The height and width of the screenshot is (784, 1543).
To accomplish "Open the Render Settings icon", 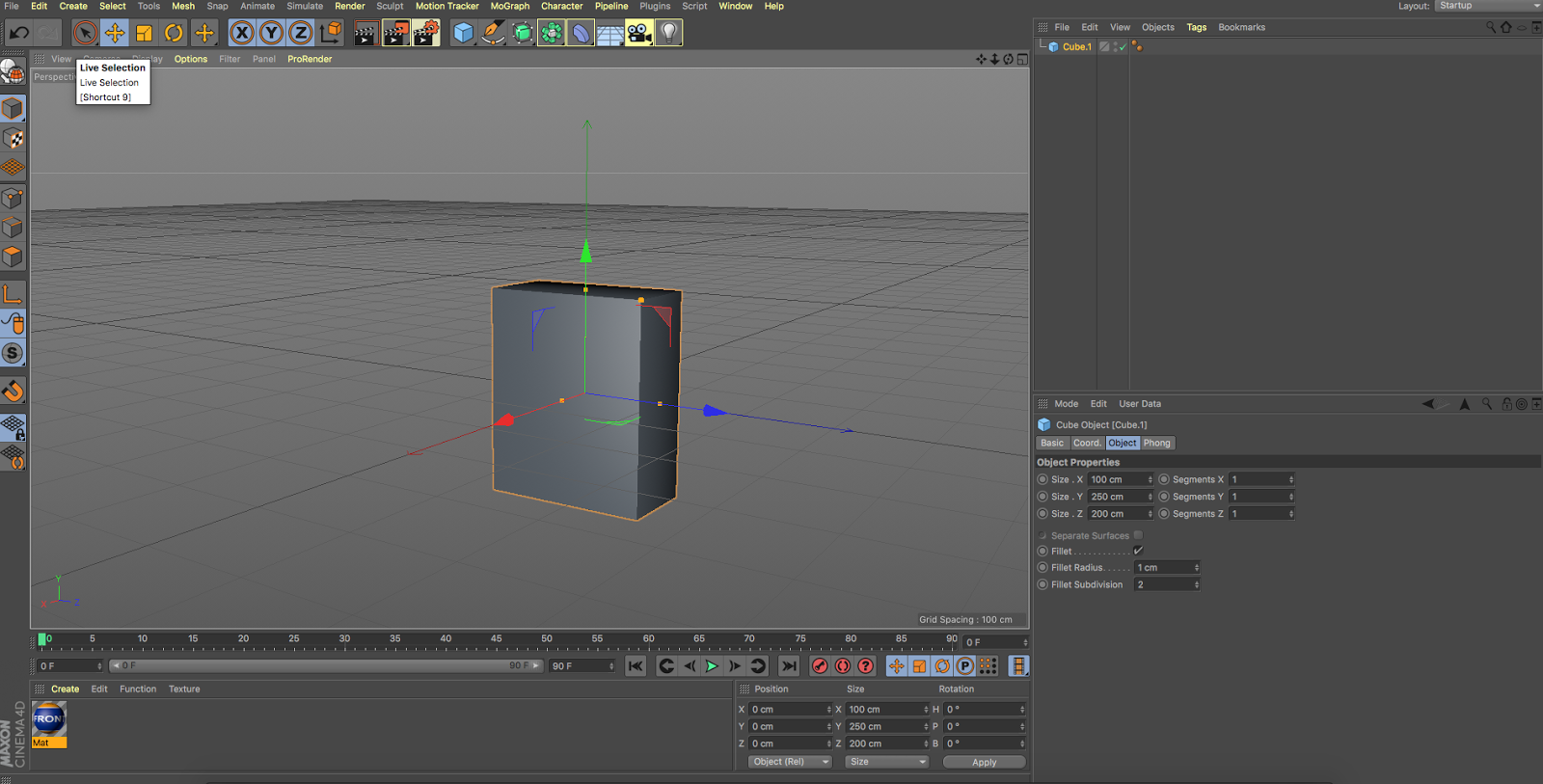I will coord(425,34).
